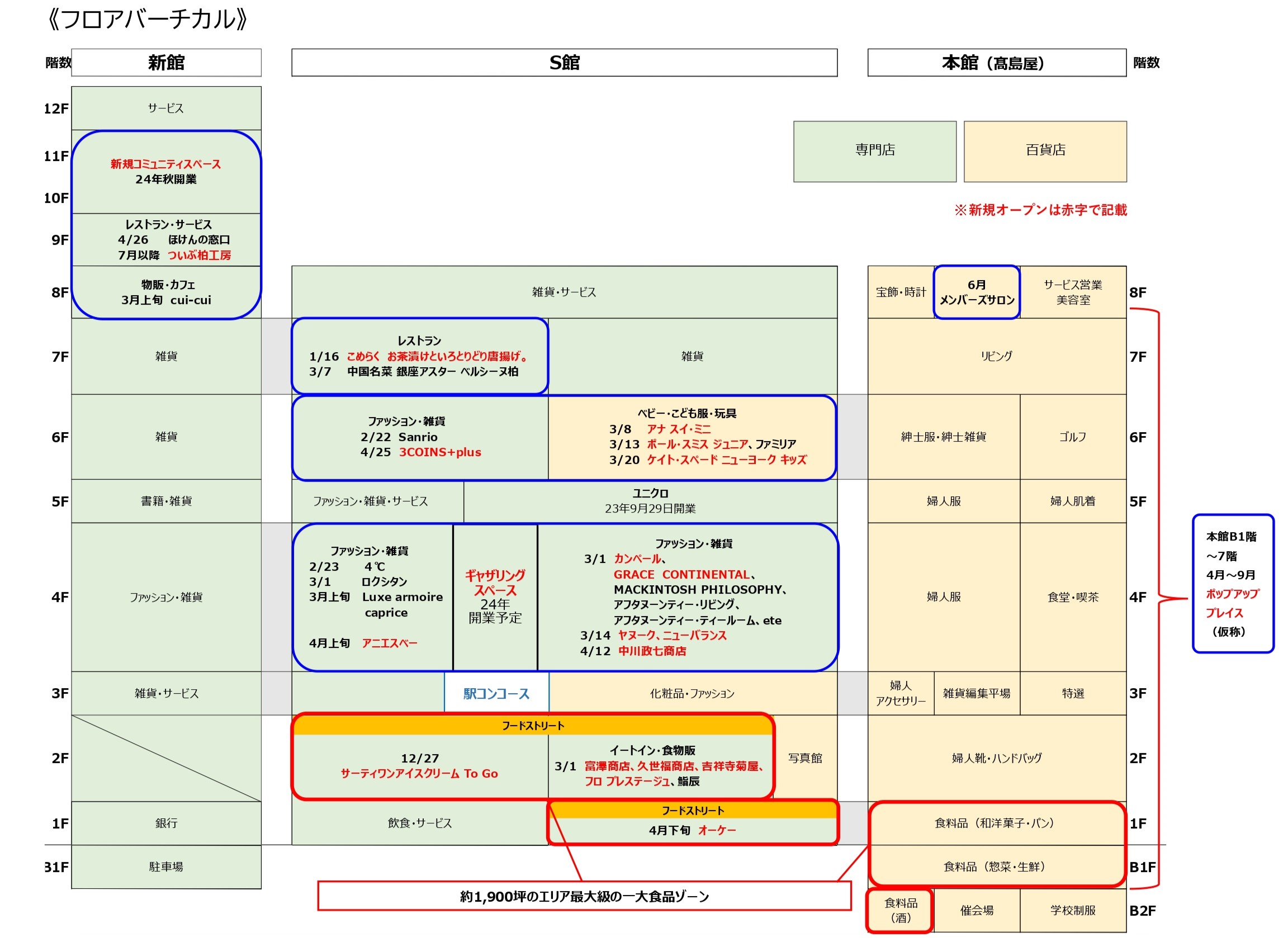Click the 学校制服 cell on B2F
The height and width of the screenshot is (938, 1288).
(x=1074, y=911)
